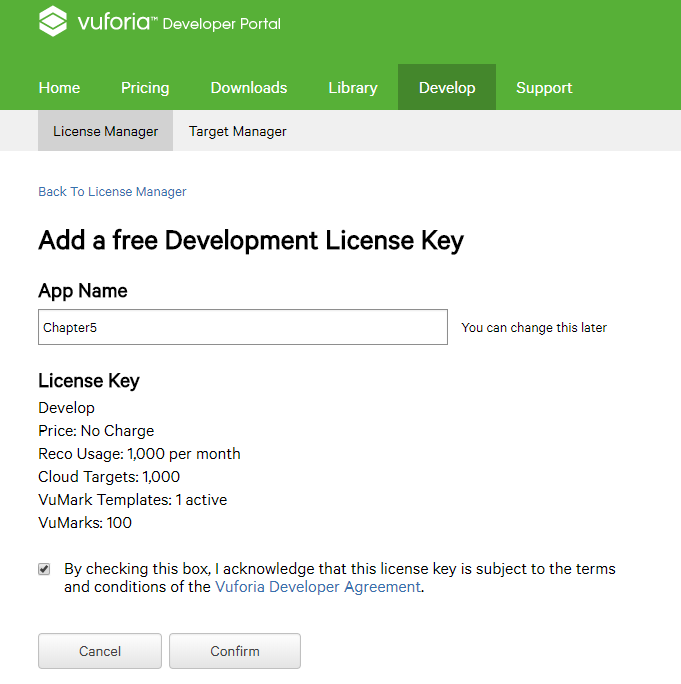Open the Home menu item
Viewport: 681px width, 684px height.
click(59, 88)
